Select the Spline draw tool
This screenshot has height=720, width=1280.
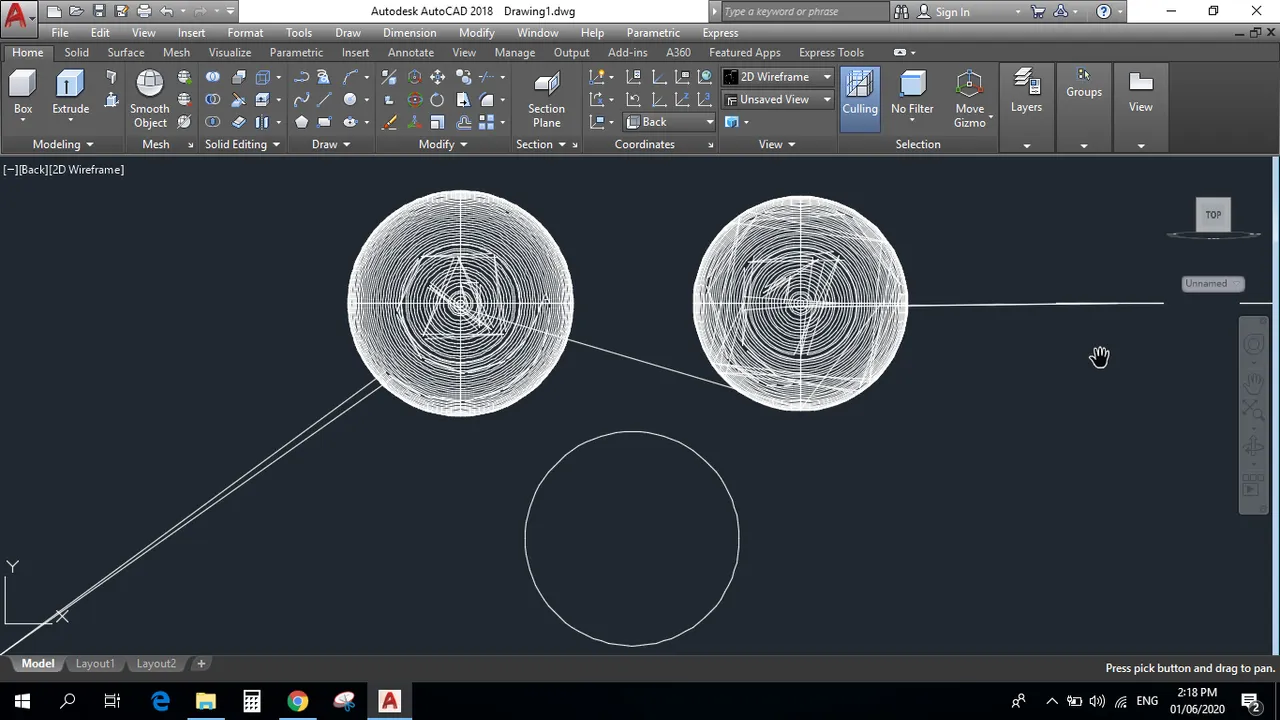[x=301, y=100]
